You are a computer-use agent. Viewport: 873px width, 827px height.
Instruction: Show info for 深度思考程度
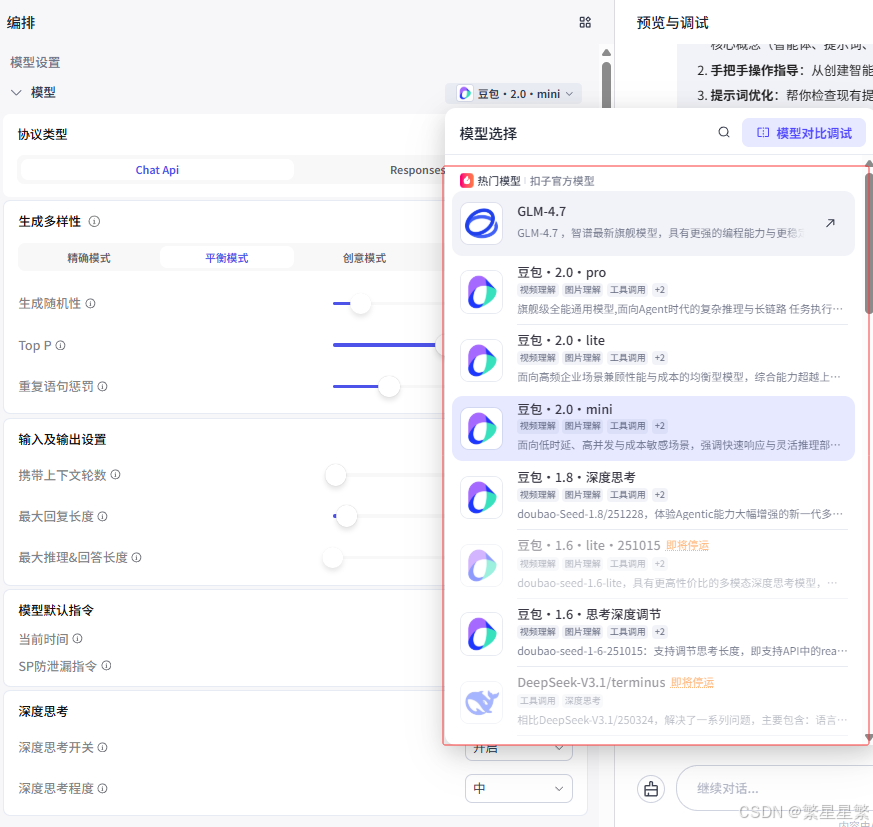(x=102, y=788)
